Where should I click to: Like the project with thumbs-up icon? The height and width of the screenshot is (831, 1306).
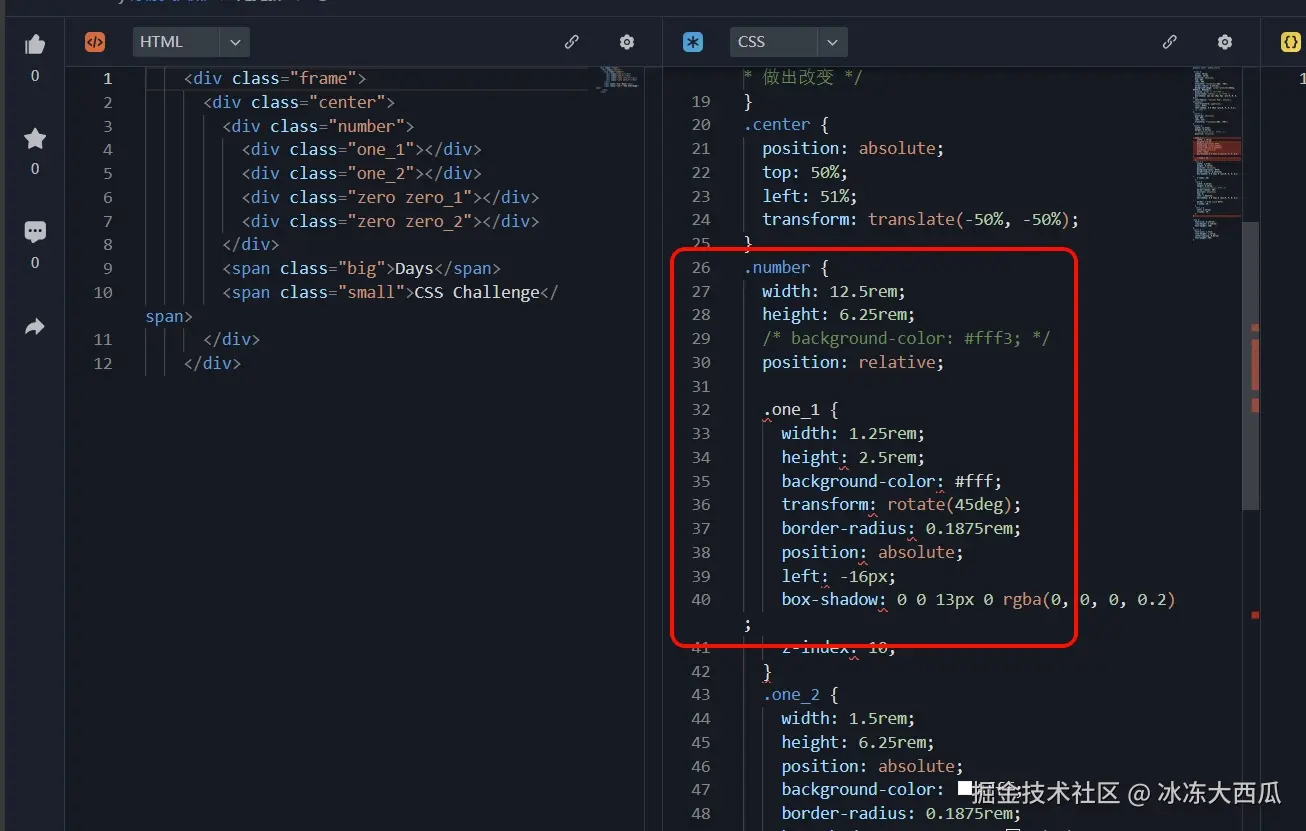click(x=35, y=44)
